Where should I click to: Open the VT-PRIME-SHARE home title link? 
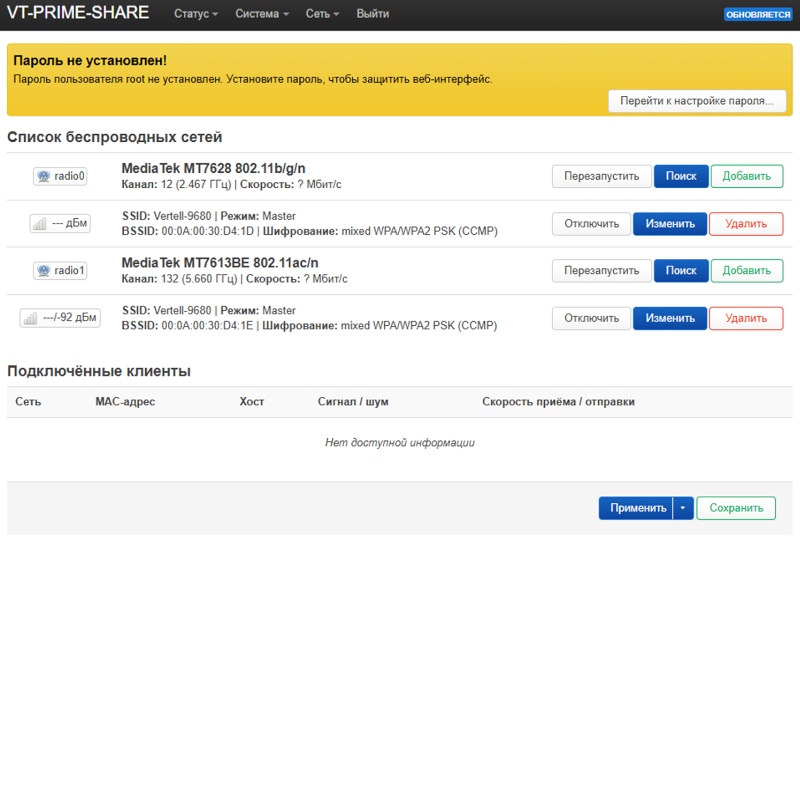click(78, 13)
